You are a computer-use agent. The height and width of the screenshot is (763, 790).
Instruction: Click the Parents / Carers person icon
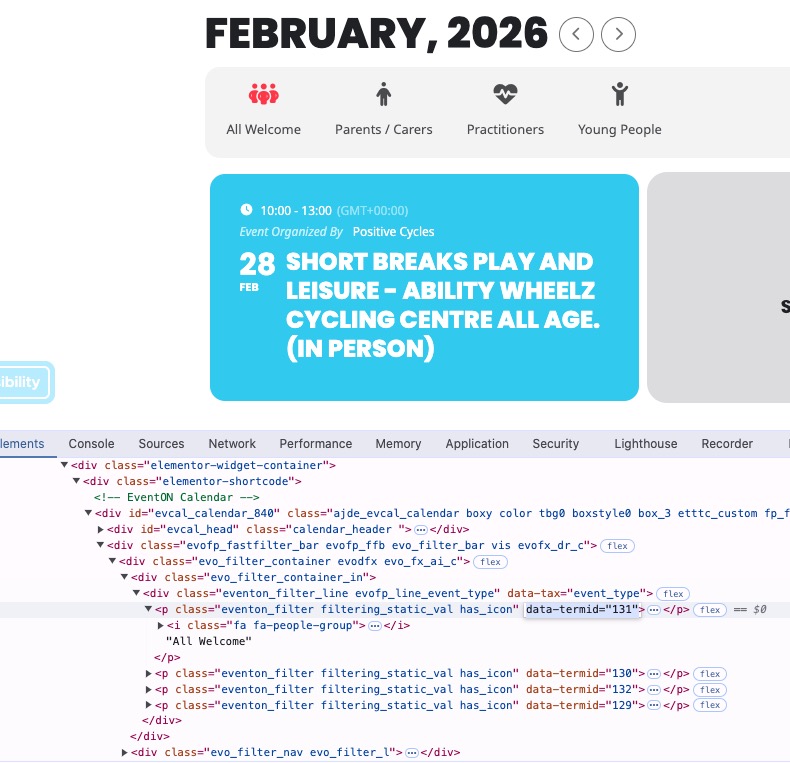click(383, 95)
